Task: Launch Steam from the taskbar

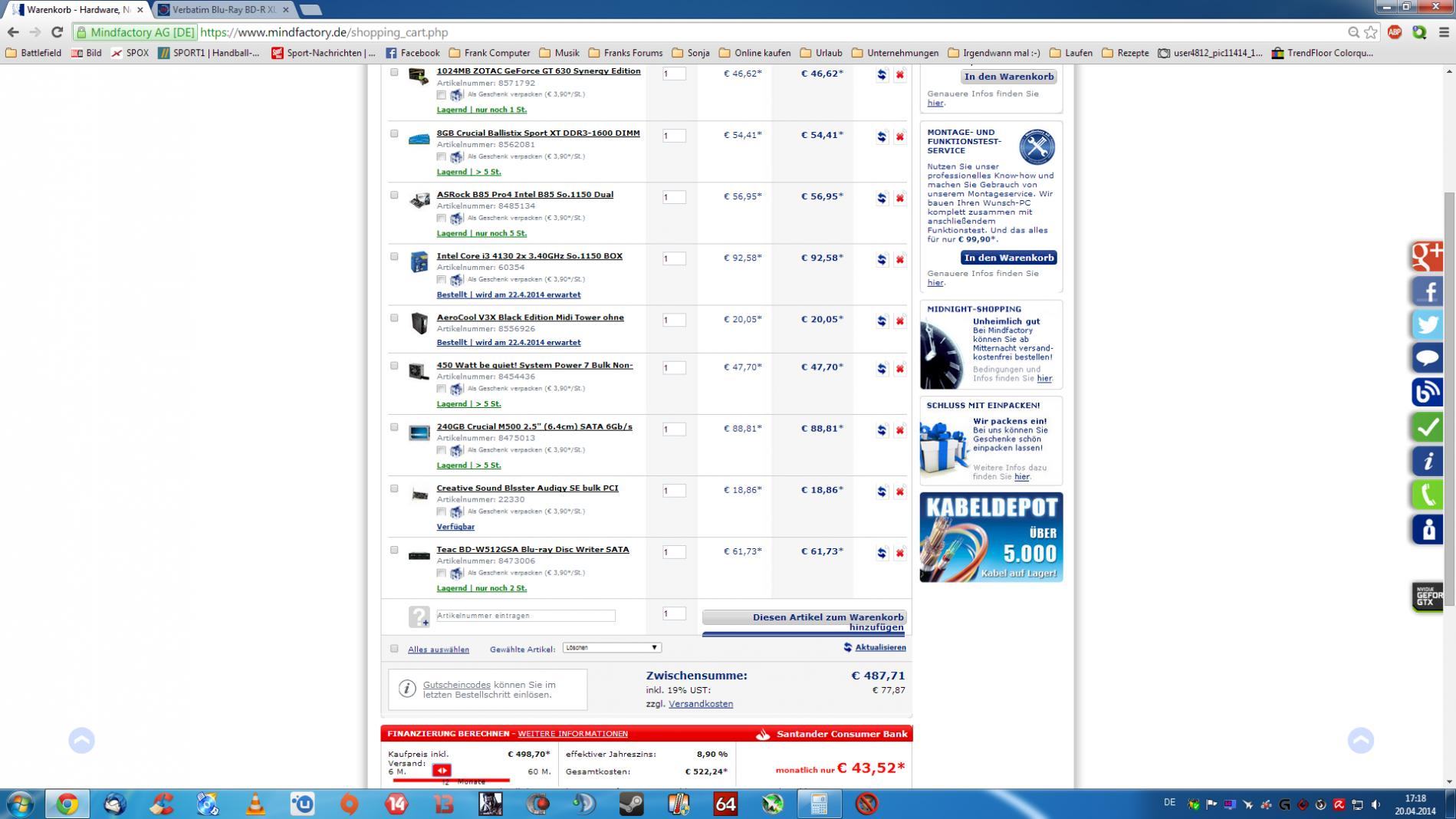Action: 632,804
